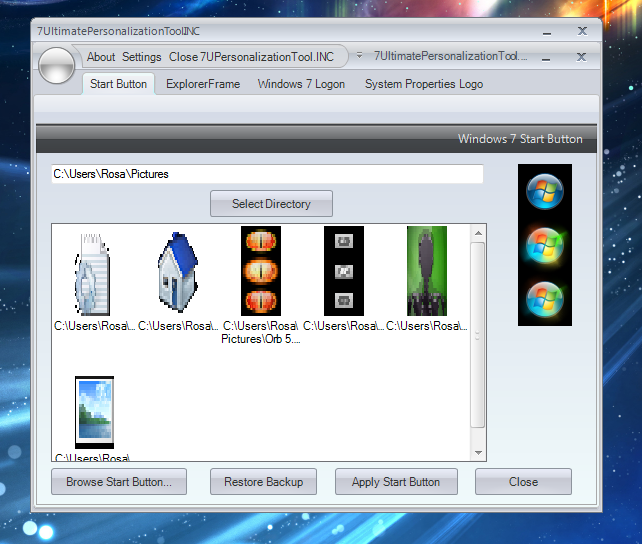This screenshot has height=544, width=642.
Task: Switch to the Start Button tab
Action: (x=118, y=84)
